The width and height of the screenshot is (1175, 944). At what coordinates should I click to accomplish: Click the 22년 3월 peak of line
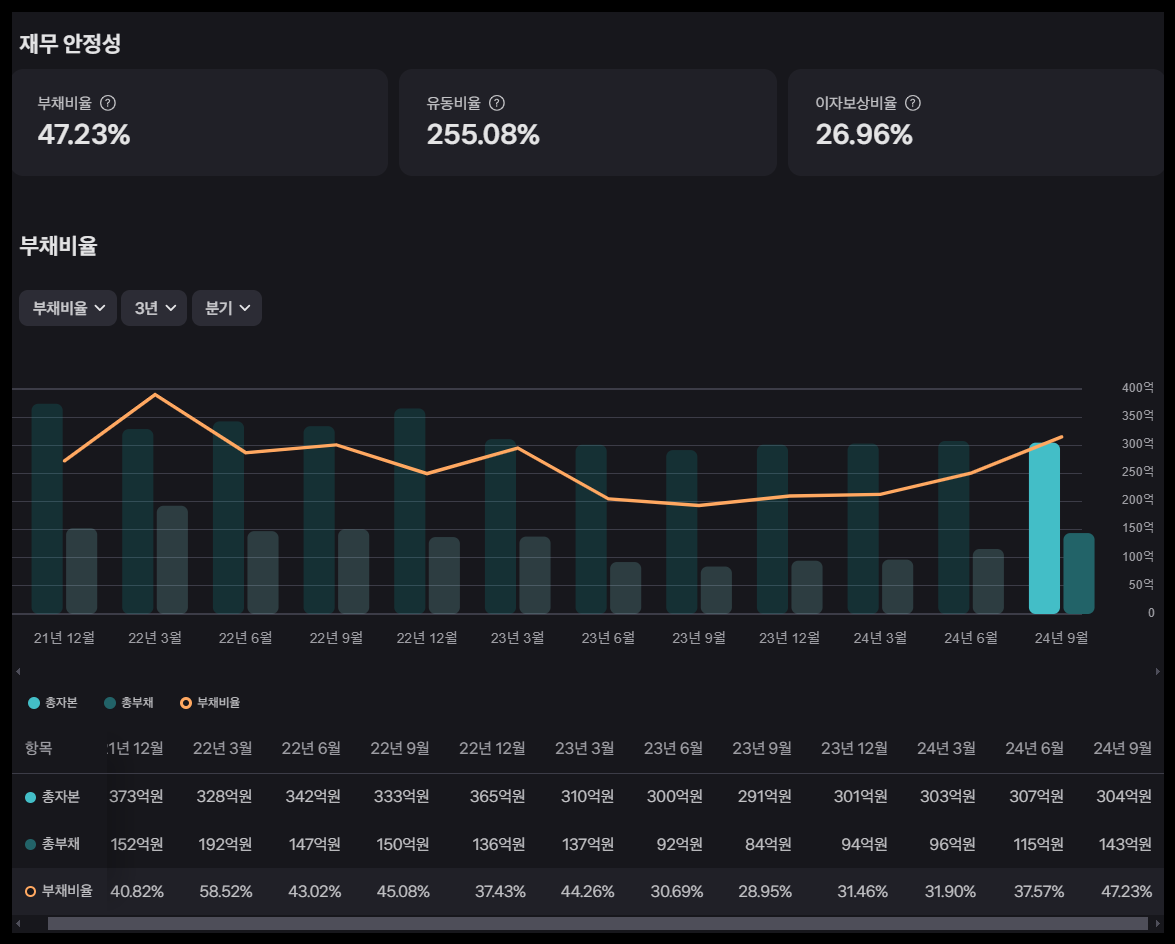[155, 394]
